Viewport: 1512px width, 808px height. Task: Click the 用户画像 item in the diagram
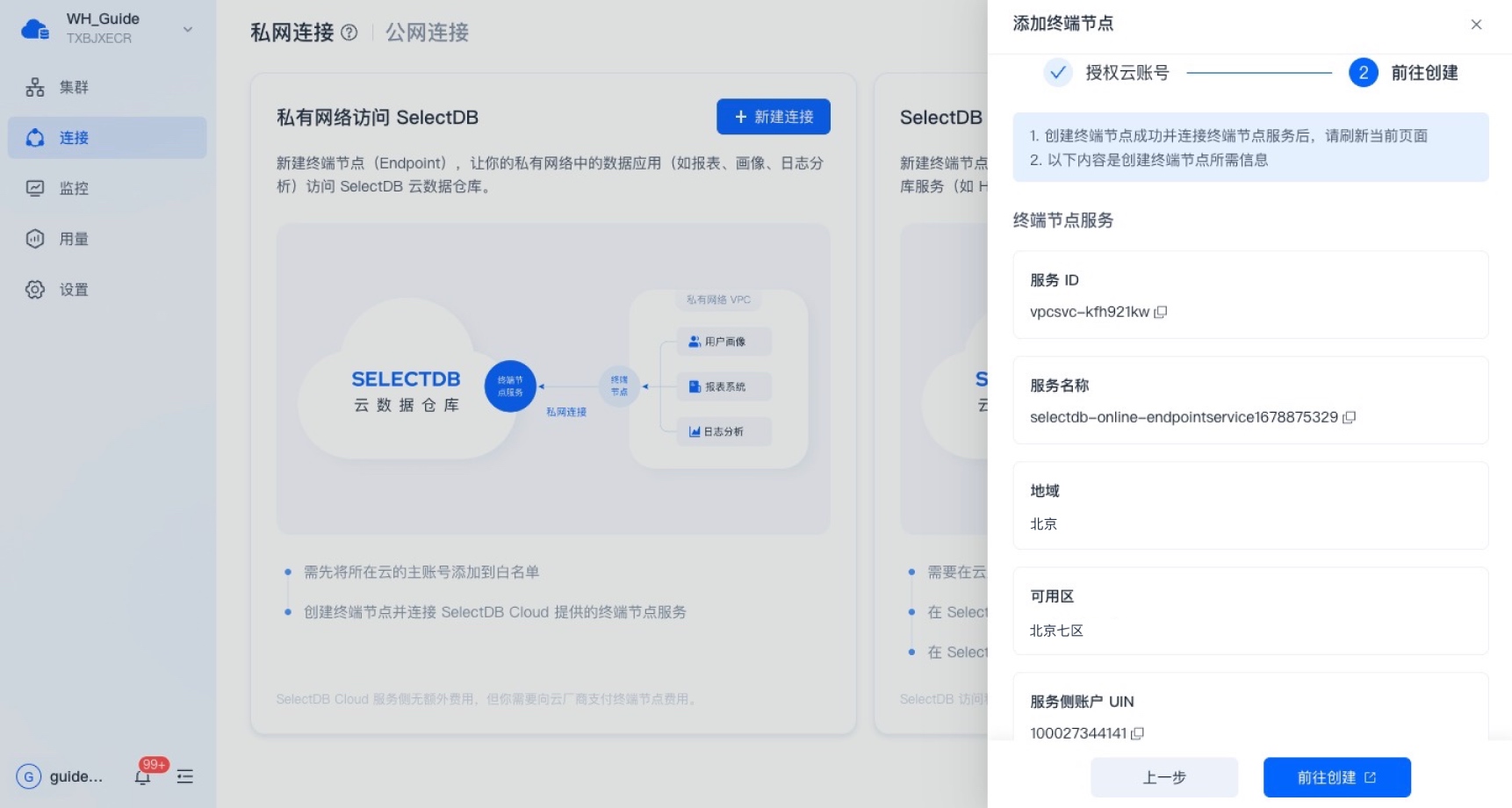[724, 342]
